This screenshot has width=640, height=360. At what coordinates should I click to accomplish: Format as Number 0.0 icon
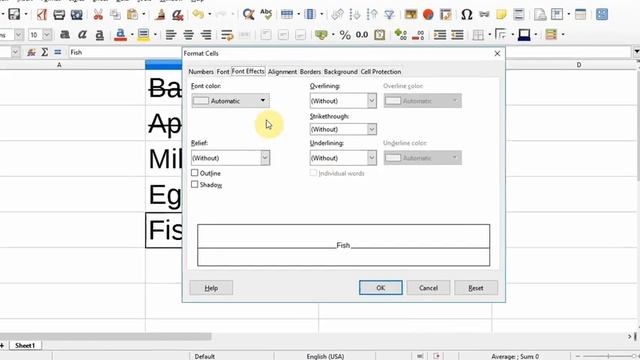362,35
